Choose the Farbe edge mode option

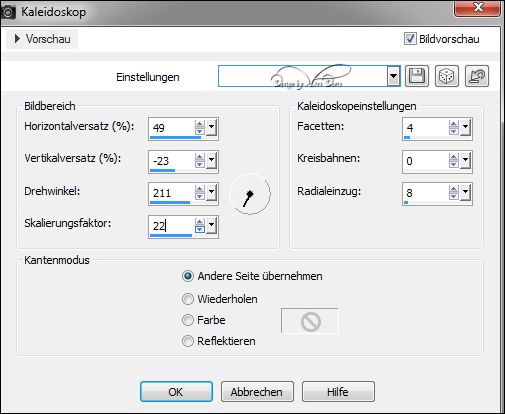pyautogui.click(x=188, y=320)
